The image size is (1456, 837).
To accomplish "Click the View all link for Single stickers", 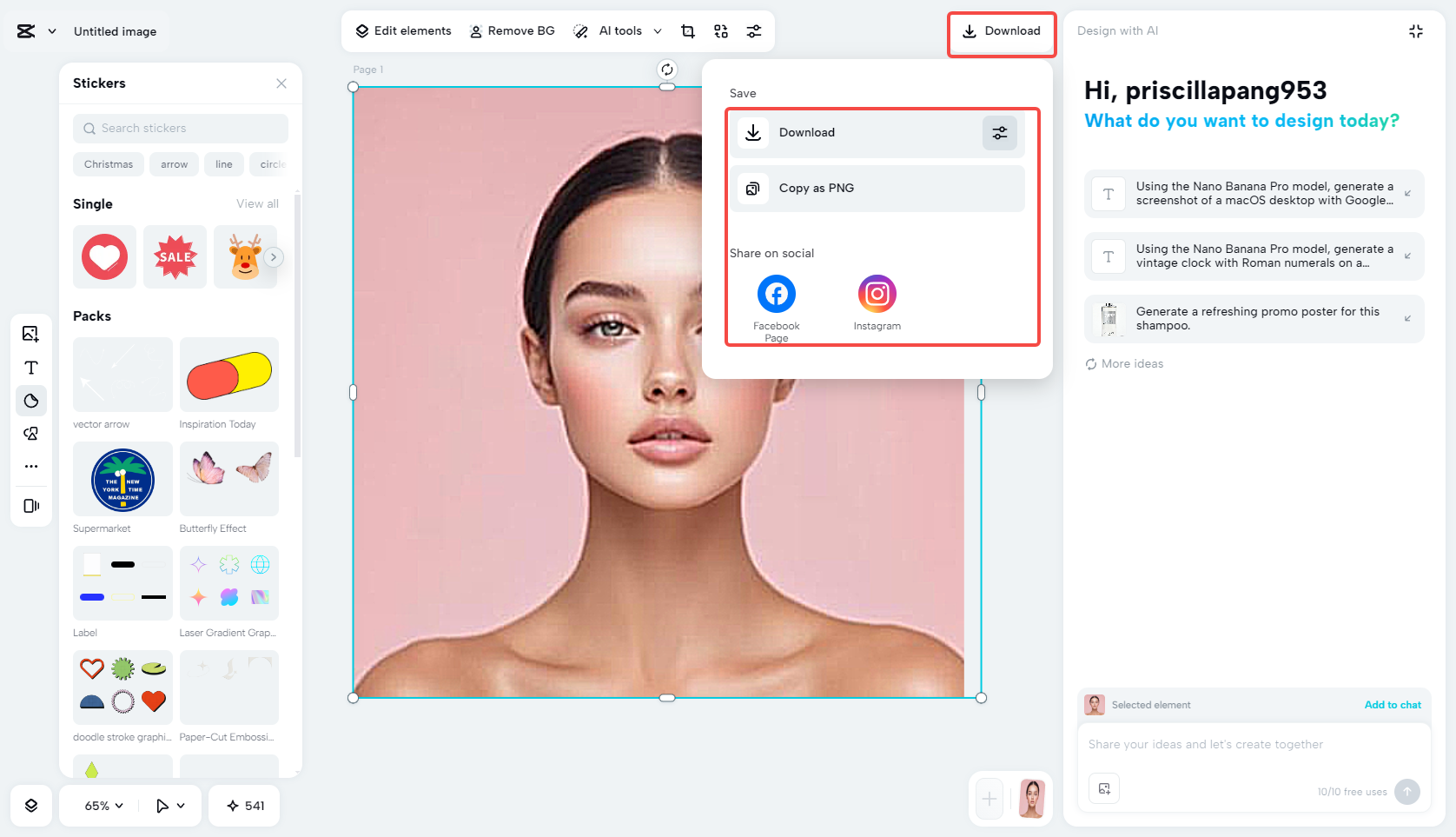I will 257,203.
